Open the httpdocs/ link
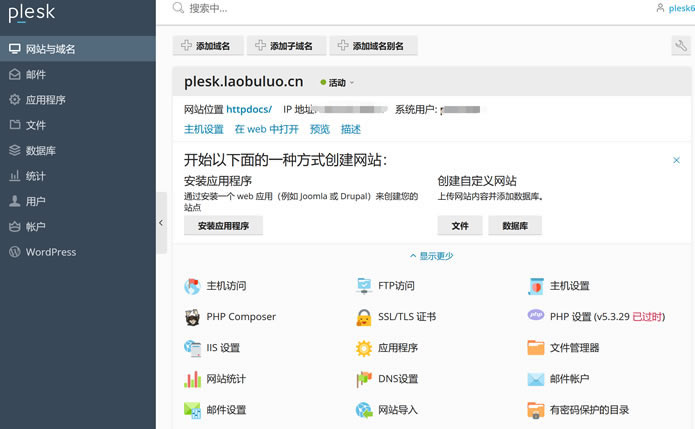This screenshot has width=695, height=429. [x=249, y=109]
